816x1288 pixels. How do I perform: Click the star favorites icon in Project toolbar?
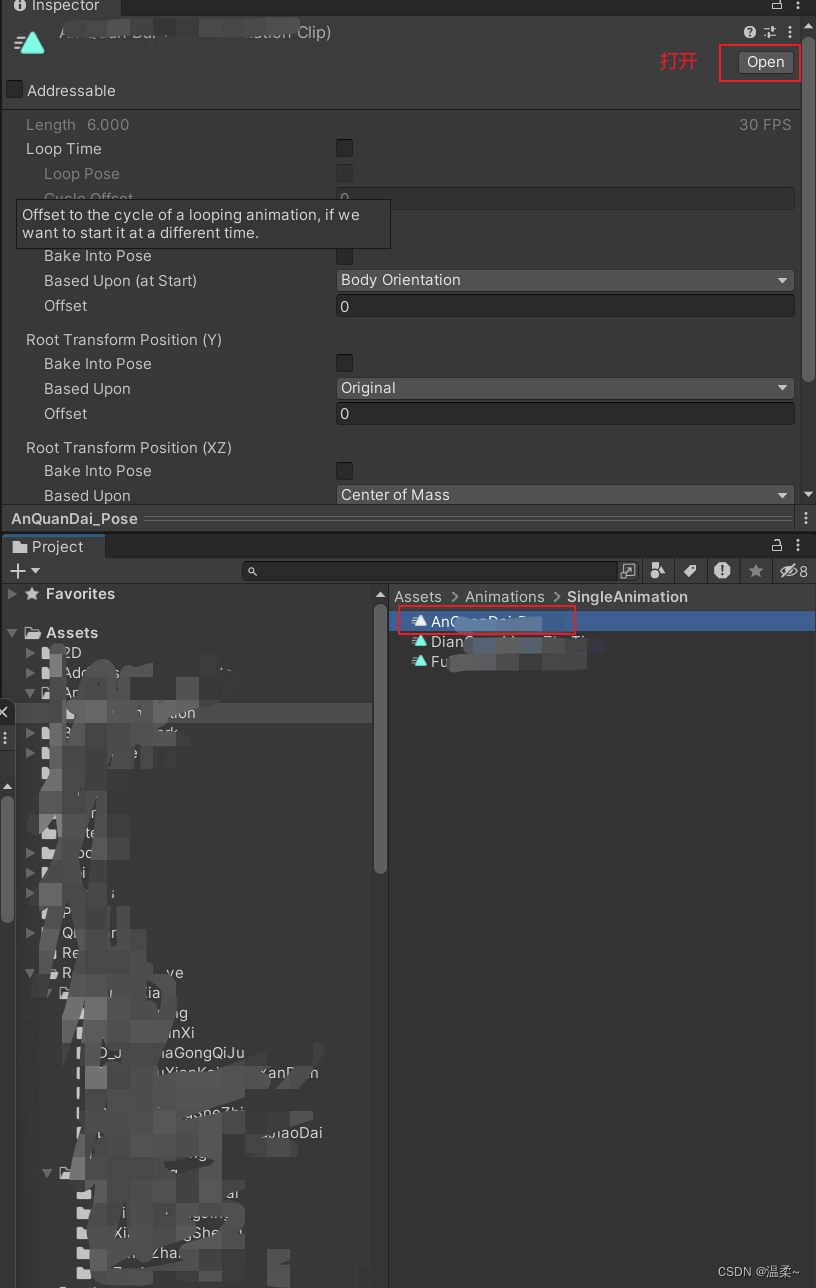755,570
